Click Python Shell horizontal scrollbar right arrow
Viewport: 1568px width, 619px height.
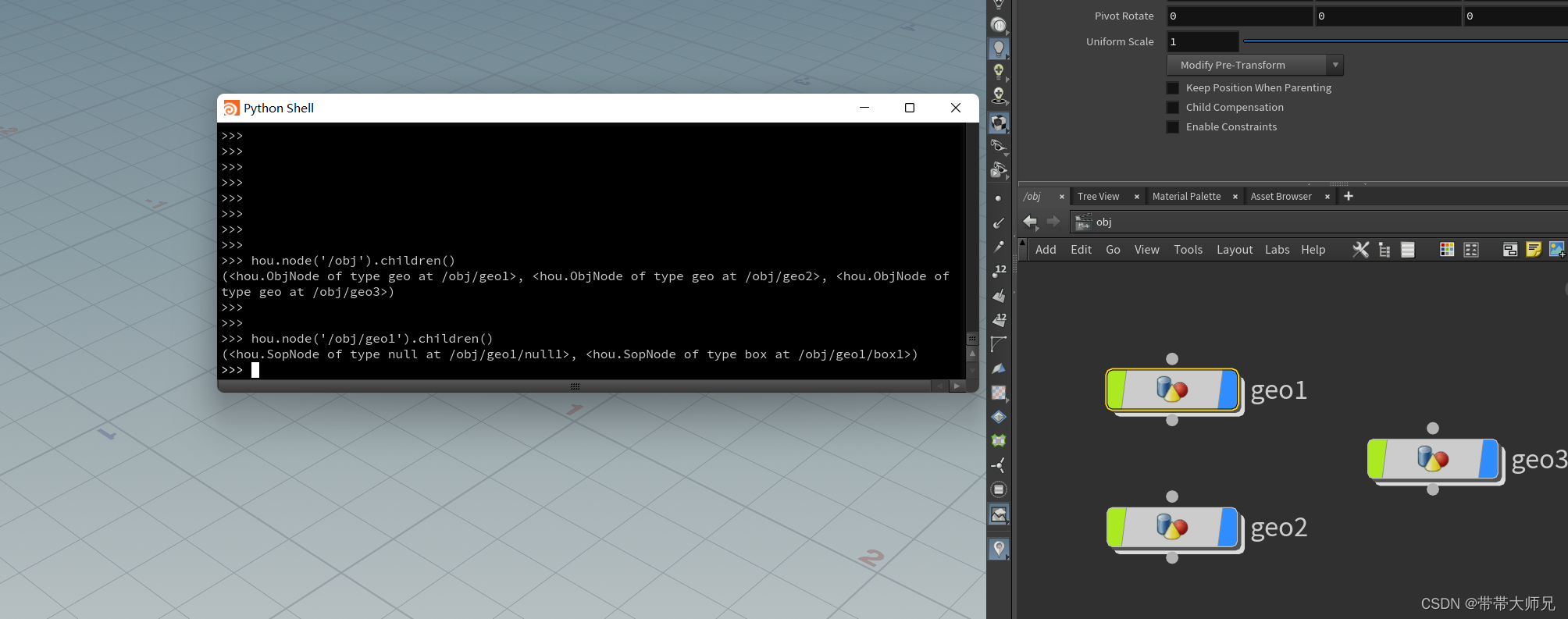957,386
